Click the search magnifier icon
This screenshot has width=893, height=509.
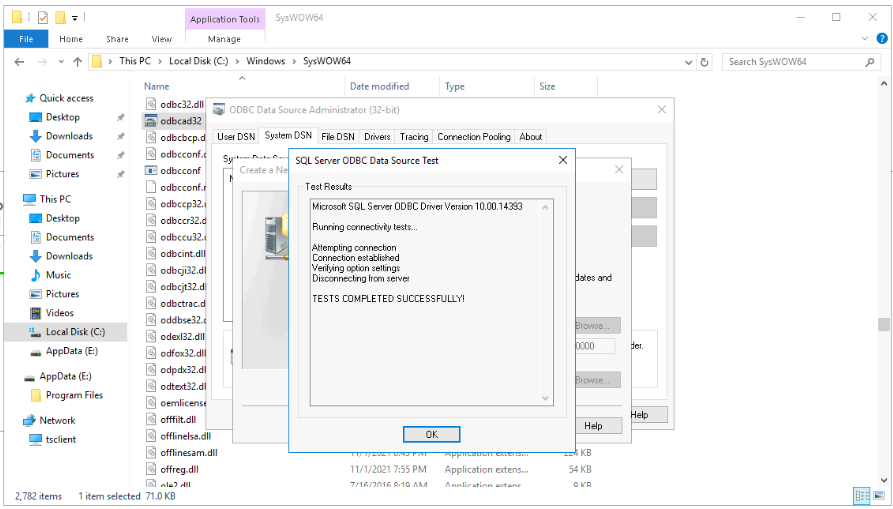pos(870,61)
